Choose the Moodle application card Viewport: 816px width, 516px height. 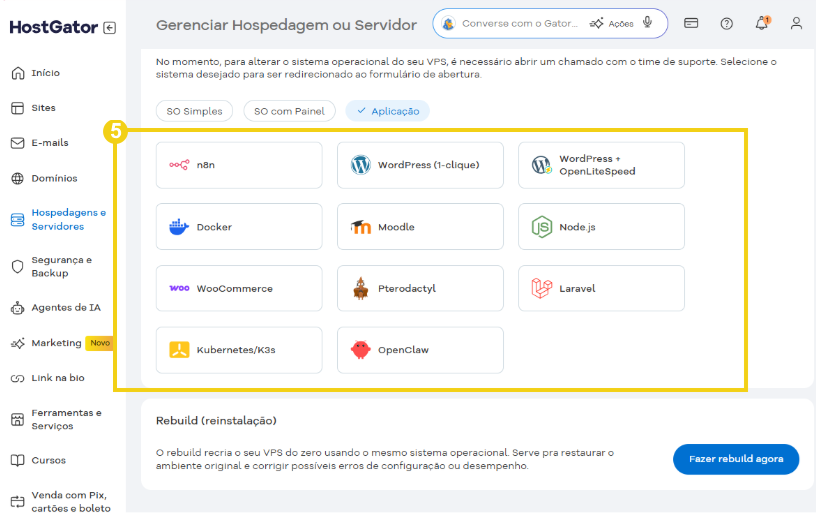pos(420,227)
